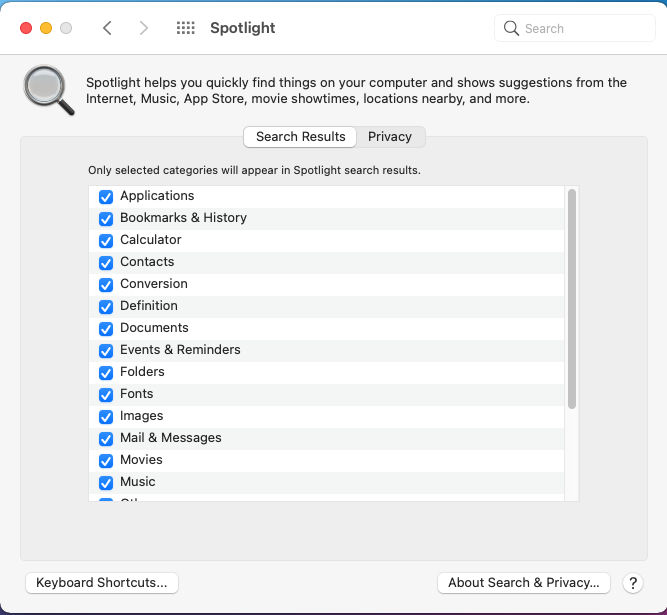Viewport: 667px width, 615px height.
Task: Uncheck the Applications category
Action: point(106,197)
